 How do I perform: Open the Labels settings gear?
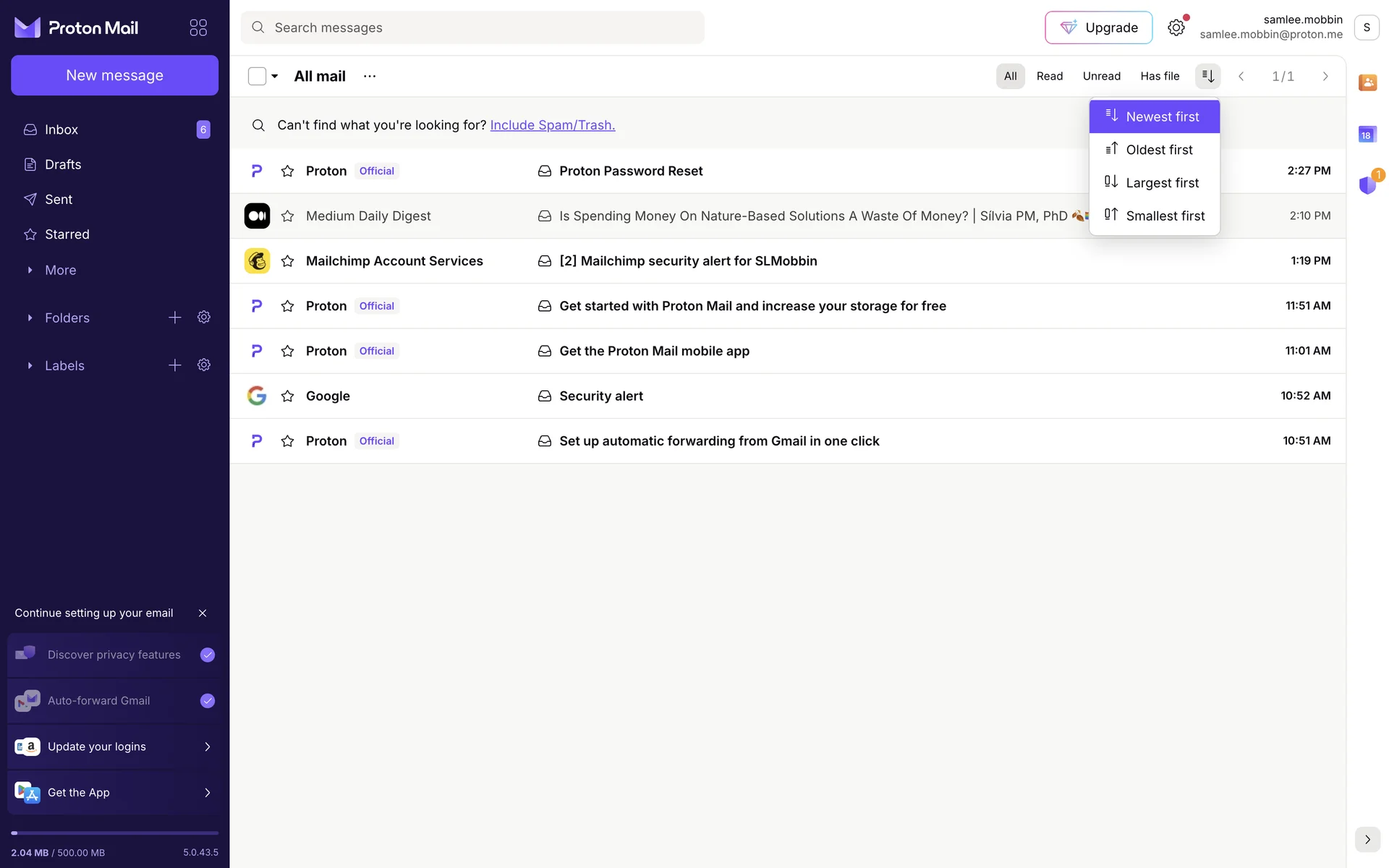204,365
